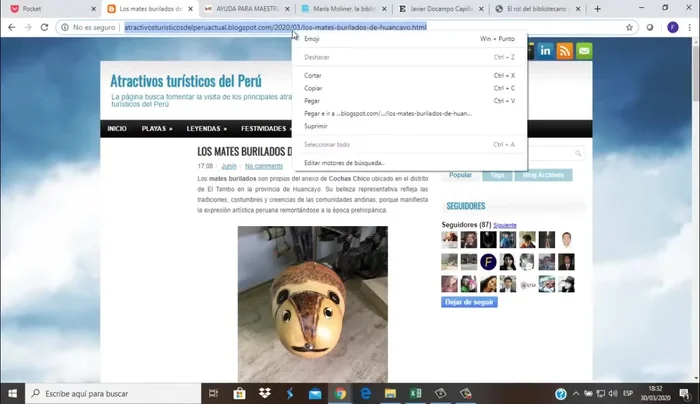Open the RSS feed icon
The height and width of the screenshot is (404, 700).
pyautogui.click(x=564, y=50)
